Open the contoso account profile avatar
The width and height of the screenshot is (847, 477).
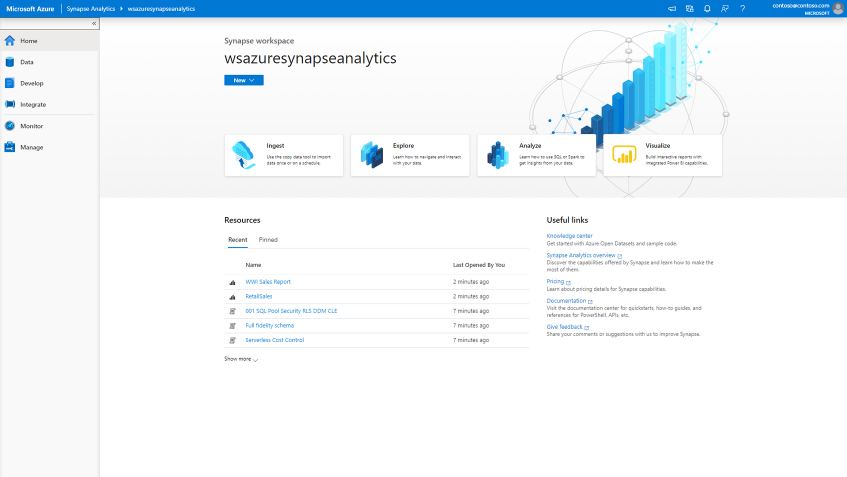click(x=837, y=8)
